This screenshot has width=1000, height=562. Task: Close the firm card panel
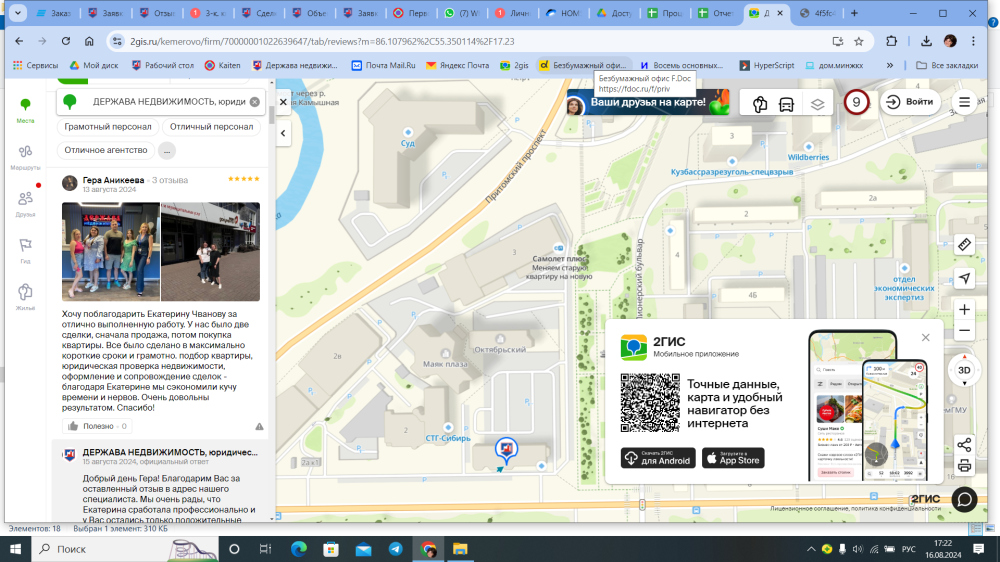(283, 102)
